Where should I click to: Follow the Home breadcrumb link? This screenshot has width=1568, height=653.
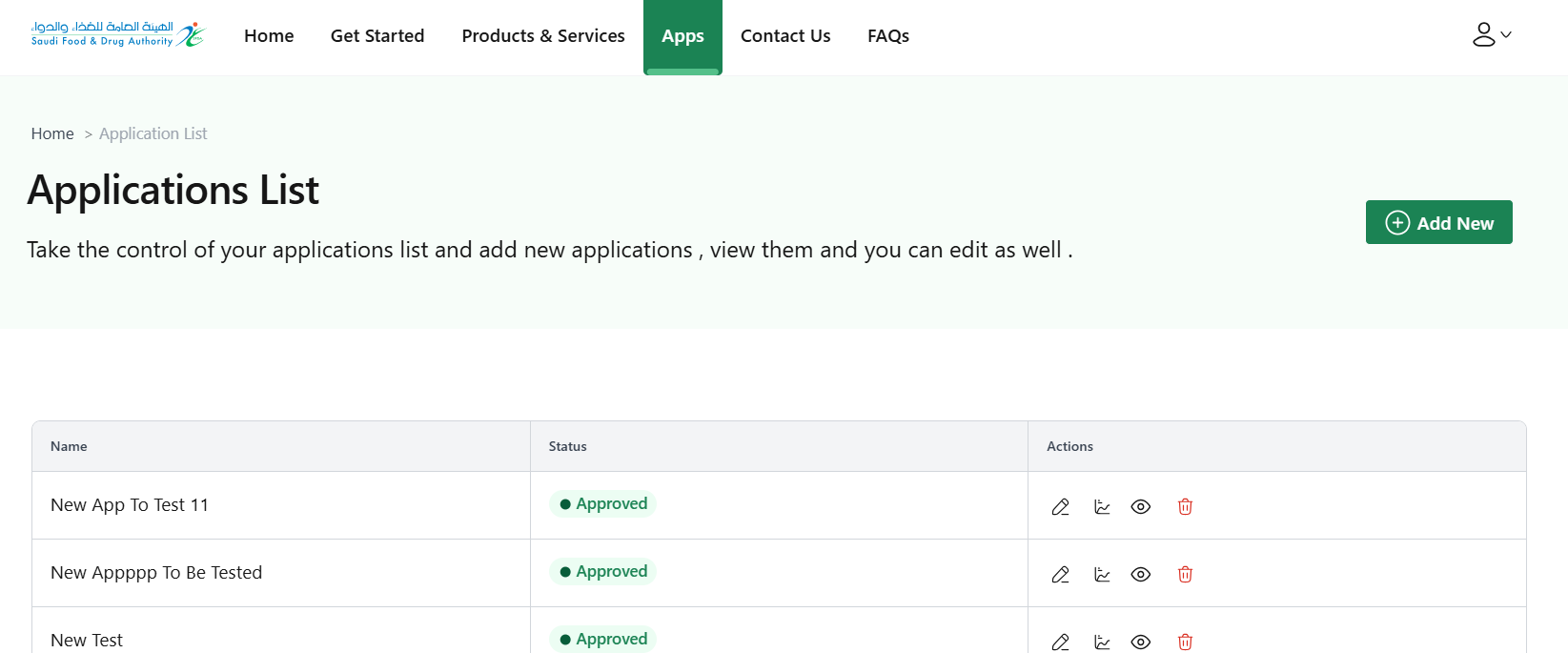click(52, 133)
